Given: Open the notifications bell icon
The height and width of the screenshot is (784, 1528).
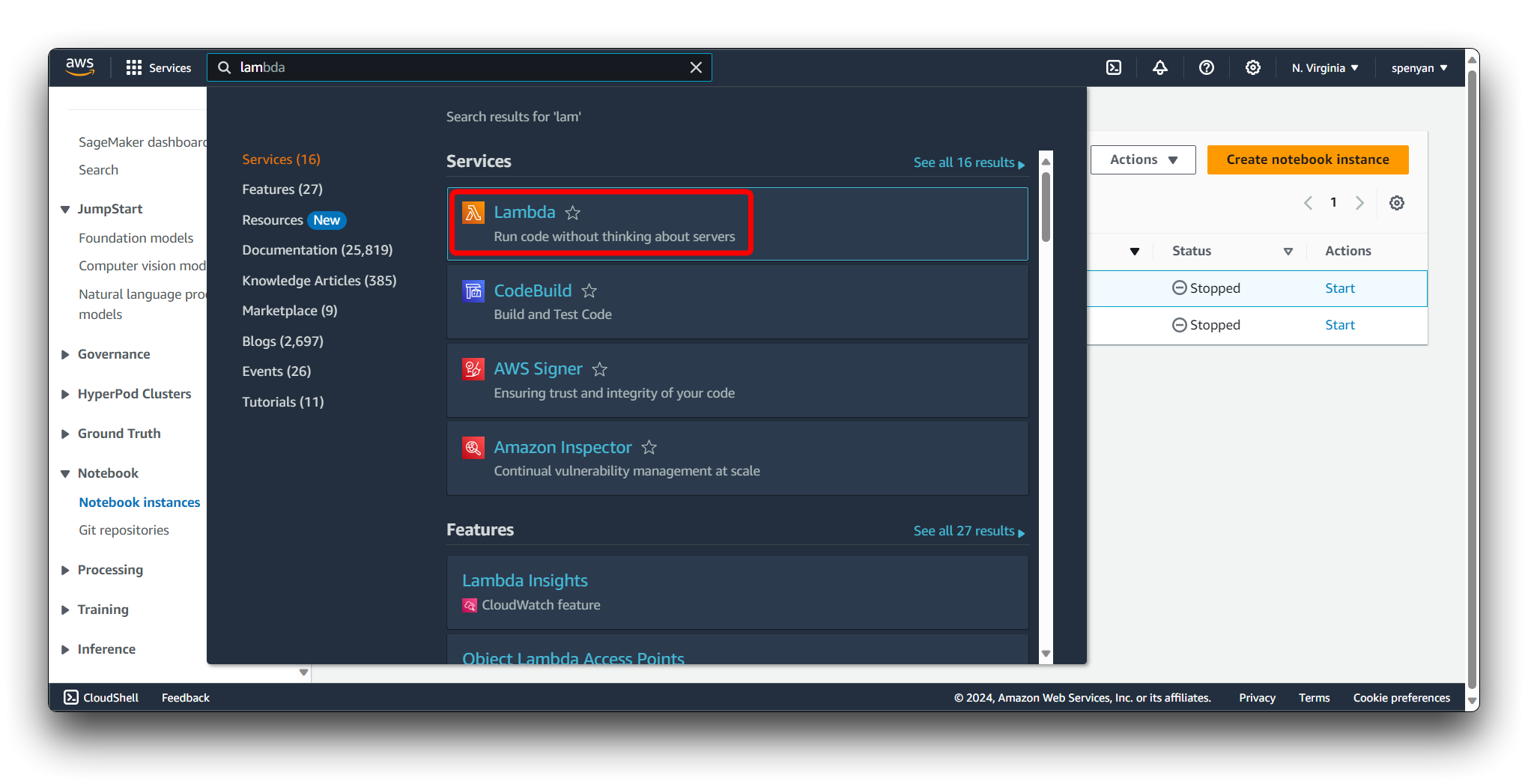Looking at the screenshot, I should [x=1160, y=67].
